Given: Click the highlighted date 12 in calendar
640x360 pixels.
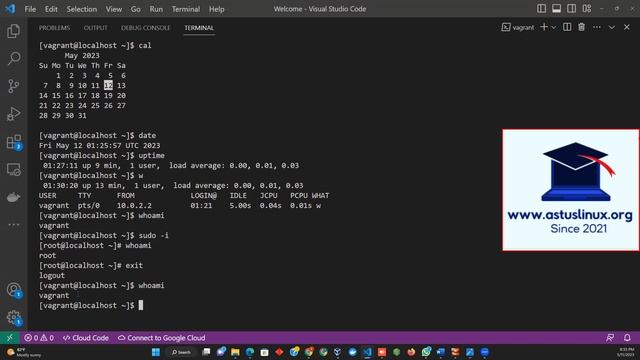Looking at the screenshot, I should click(108, 85).
